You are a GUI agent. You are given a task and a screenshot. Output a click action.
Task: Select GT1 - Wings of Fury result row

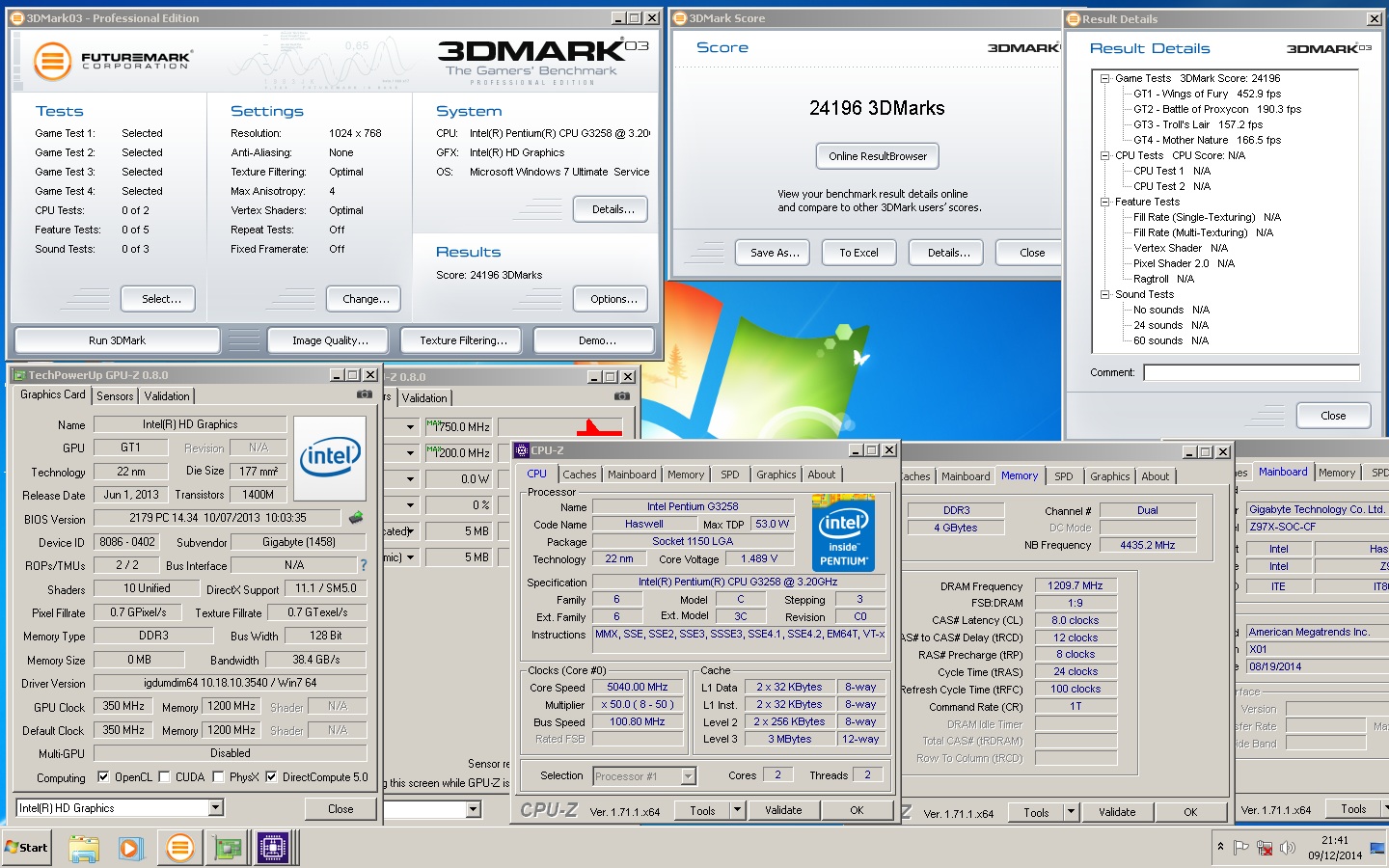pyautogui.click(x=1207, y=94)
